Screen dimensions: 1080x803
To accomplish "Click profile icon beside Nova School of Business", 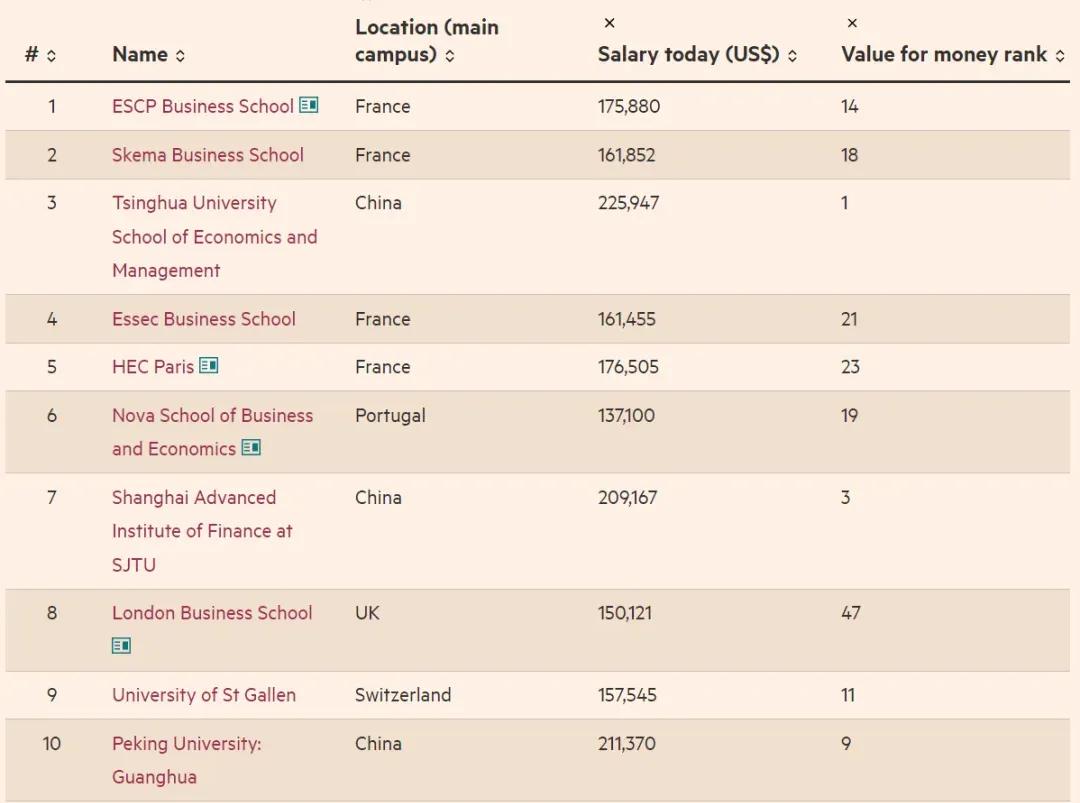I will (251, 448).
